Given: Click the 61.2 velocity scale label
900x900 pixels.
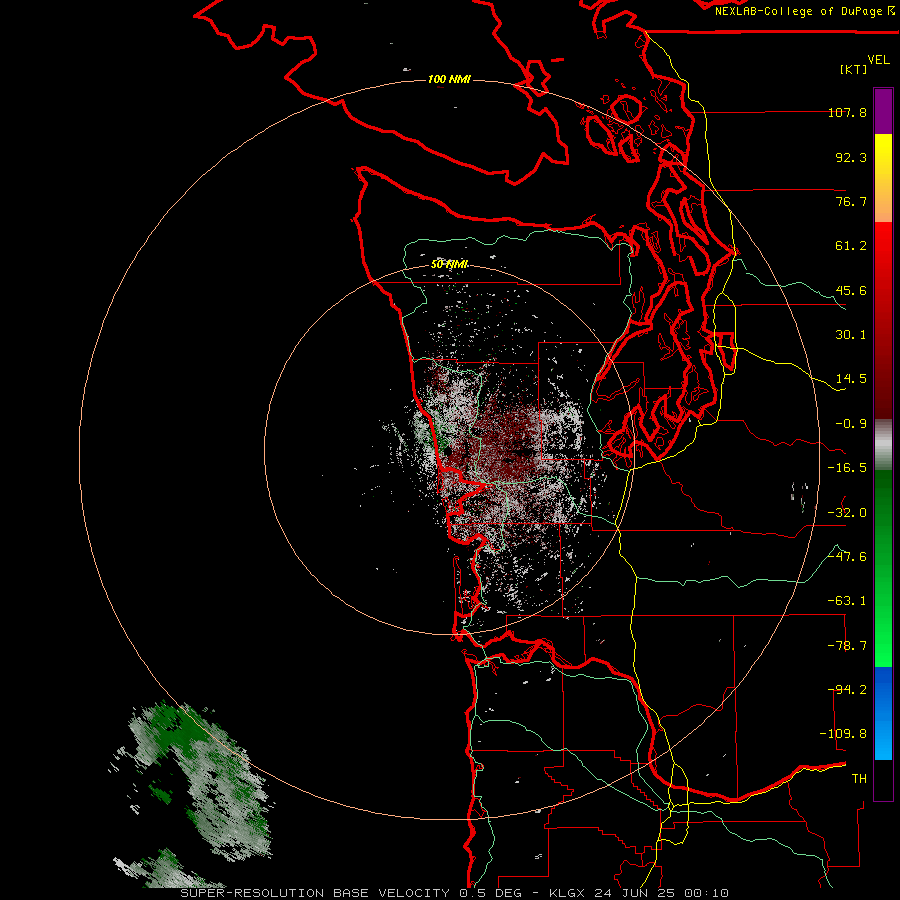Looking at the screenshot, I should point(851,246).
